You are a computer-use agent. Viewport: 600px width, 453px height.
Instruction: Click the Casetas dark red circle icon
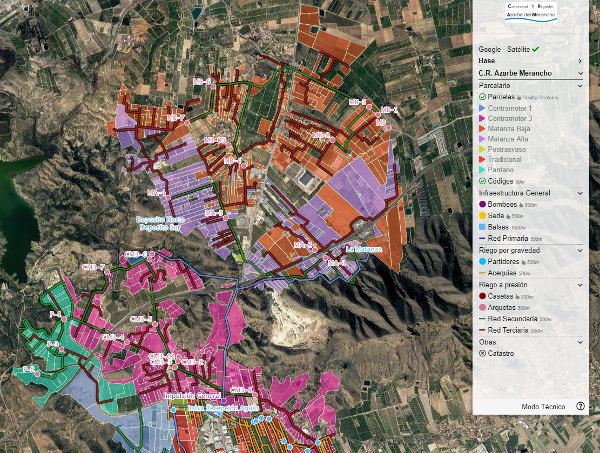tap(483, 296)
